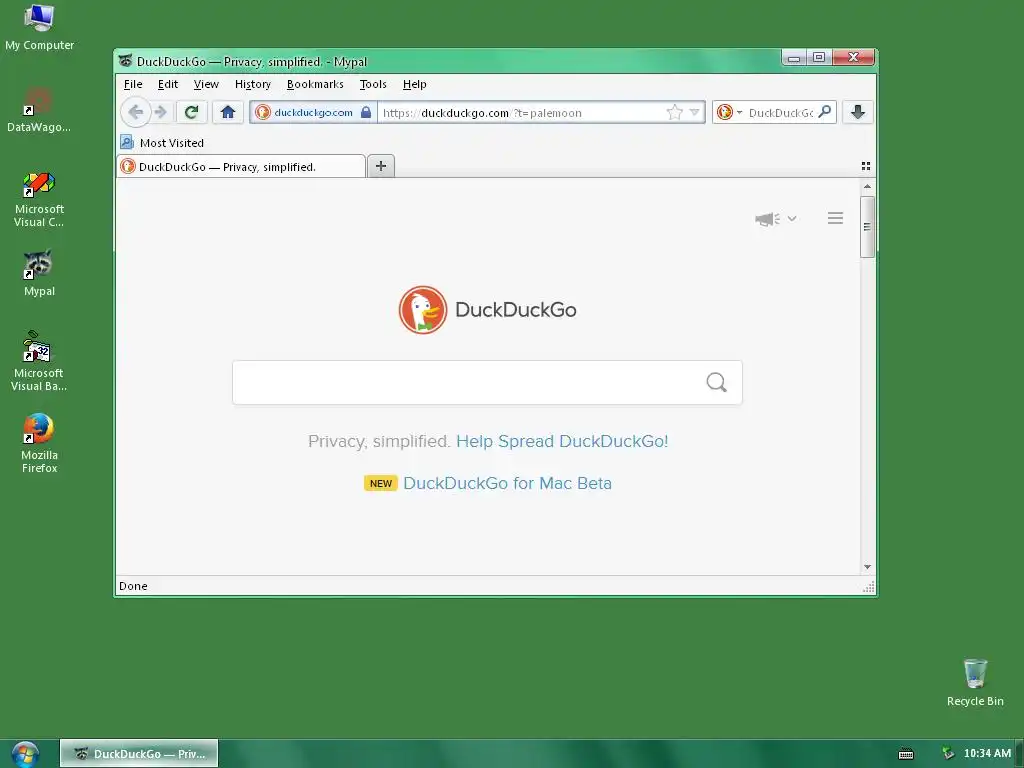1024x768 pixels.
Task: Click the keyboard icon in system tray
Action: click(906, 754)
